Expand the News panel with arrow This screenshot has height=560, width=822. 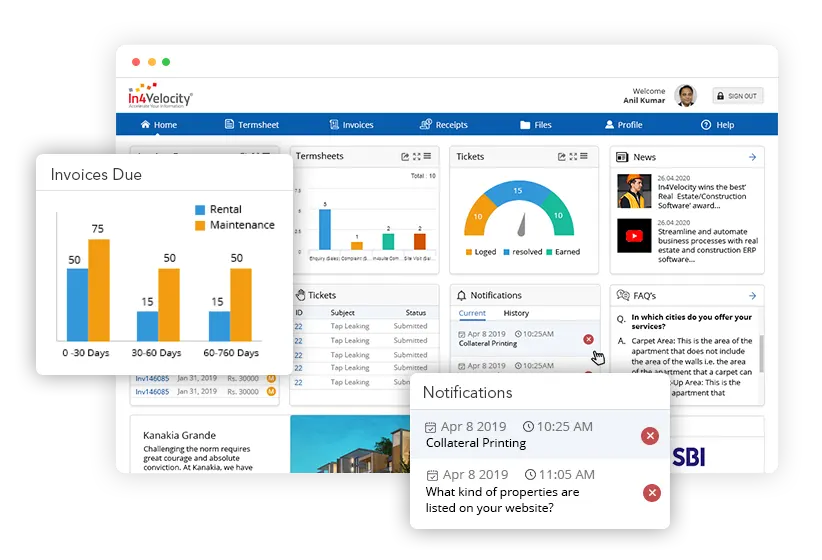[x=752, y=157]
